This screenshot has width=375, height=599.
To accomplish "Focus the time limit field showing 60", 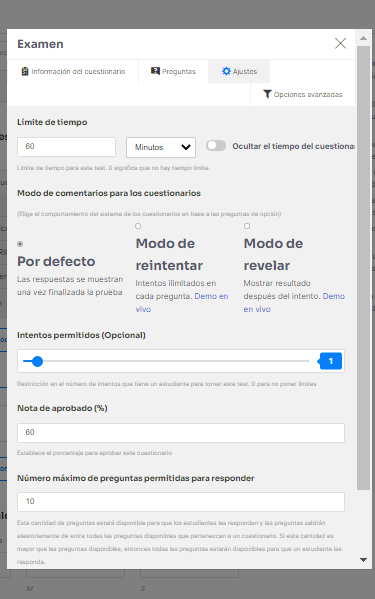I will (x=66, y=147).
